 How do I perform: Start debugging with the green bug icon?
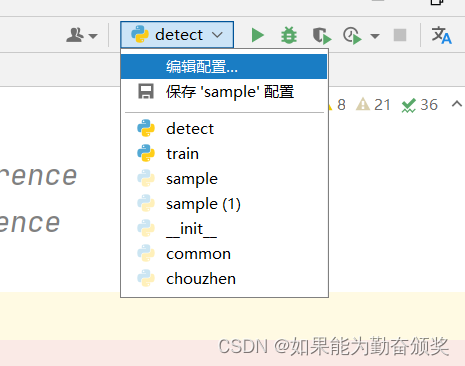(x=289, y=35)
